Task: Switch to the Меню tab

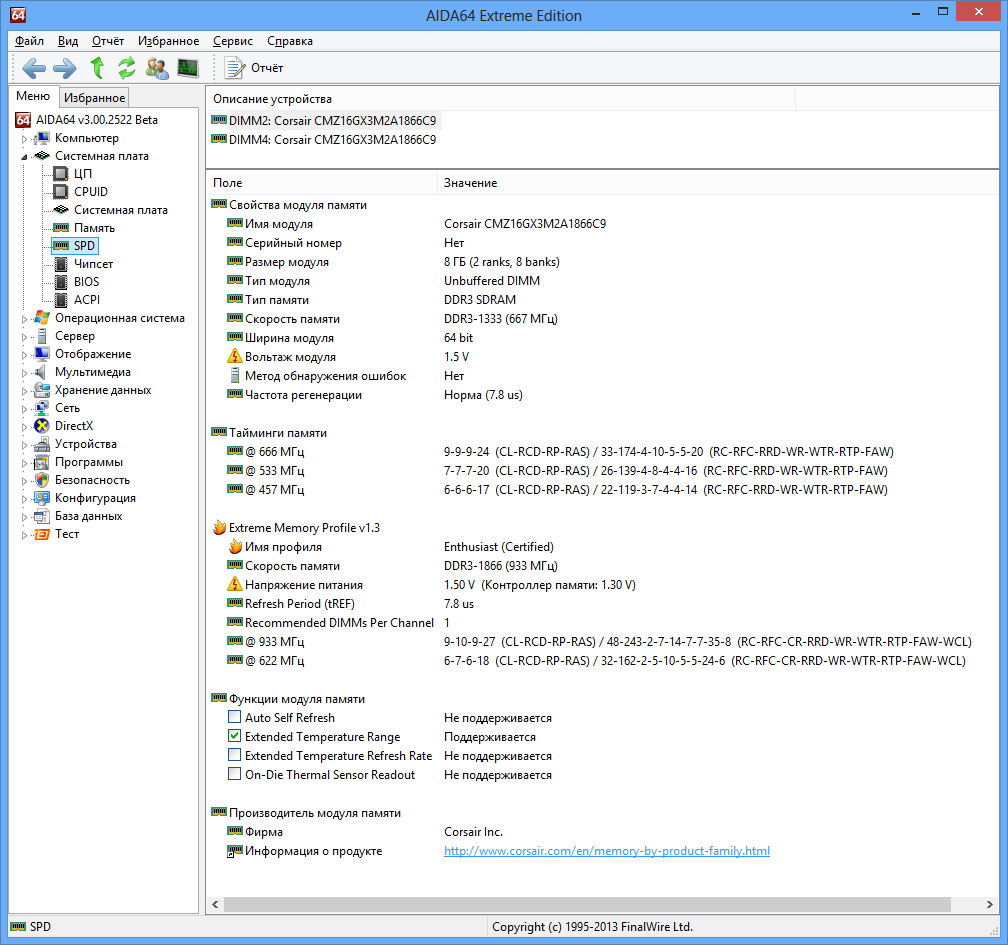Action: pyautogui.click(x=33, y=96)
